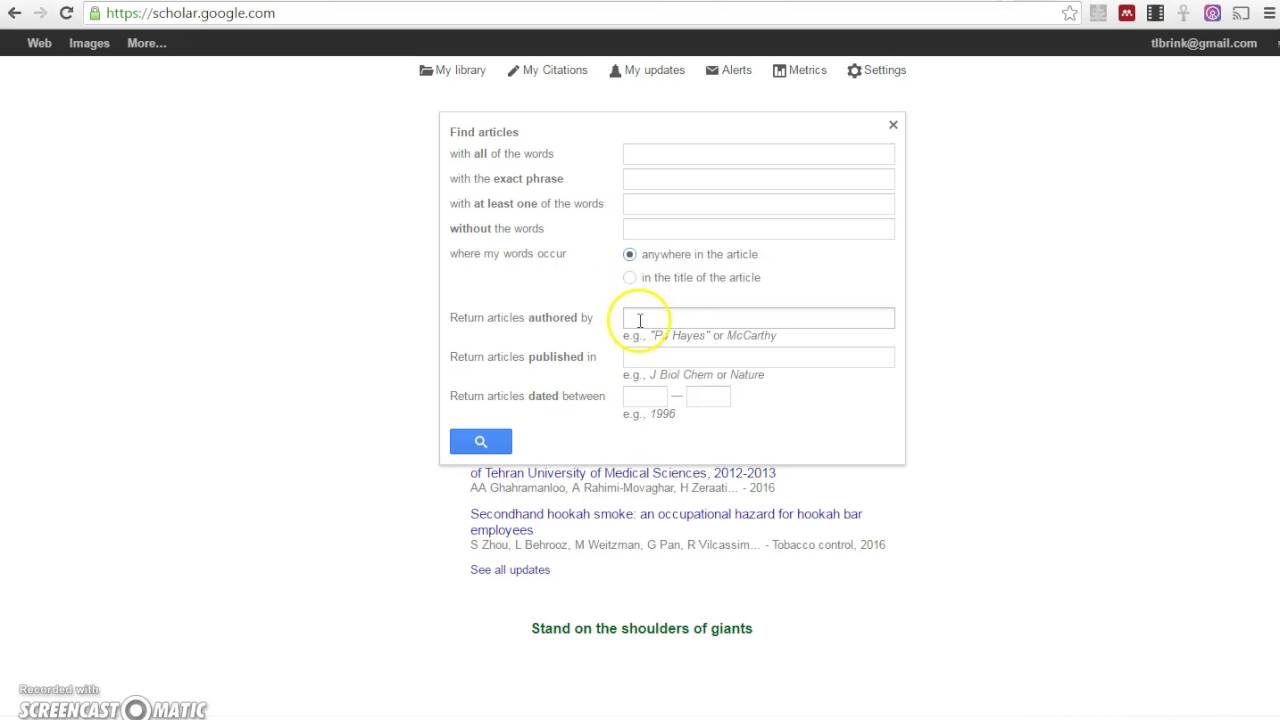
Task: Open My library folder link
Action: coord(453,70)
